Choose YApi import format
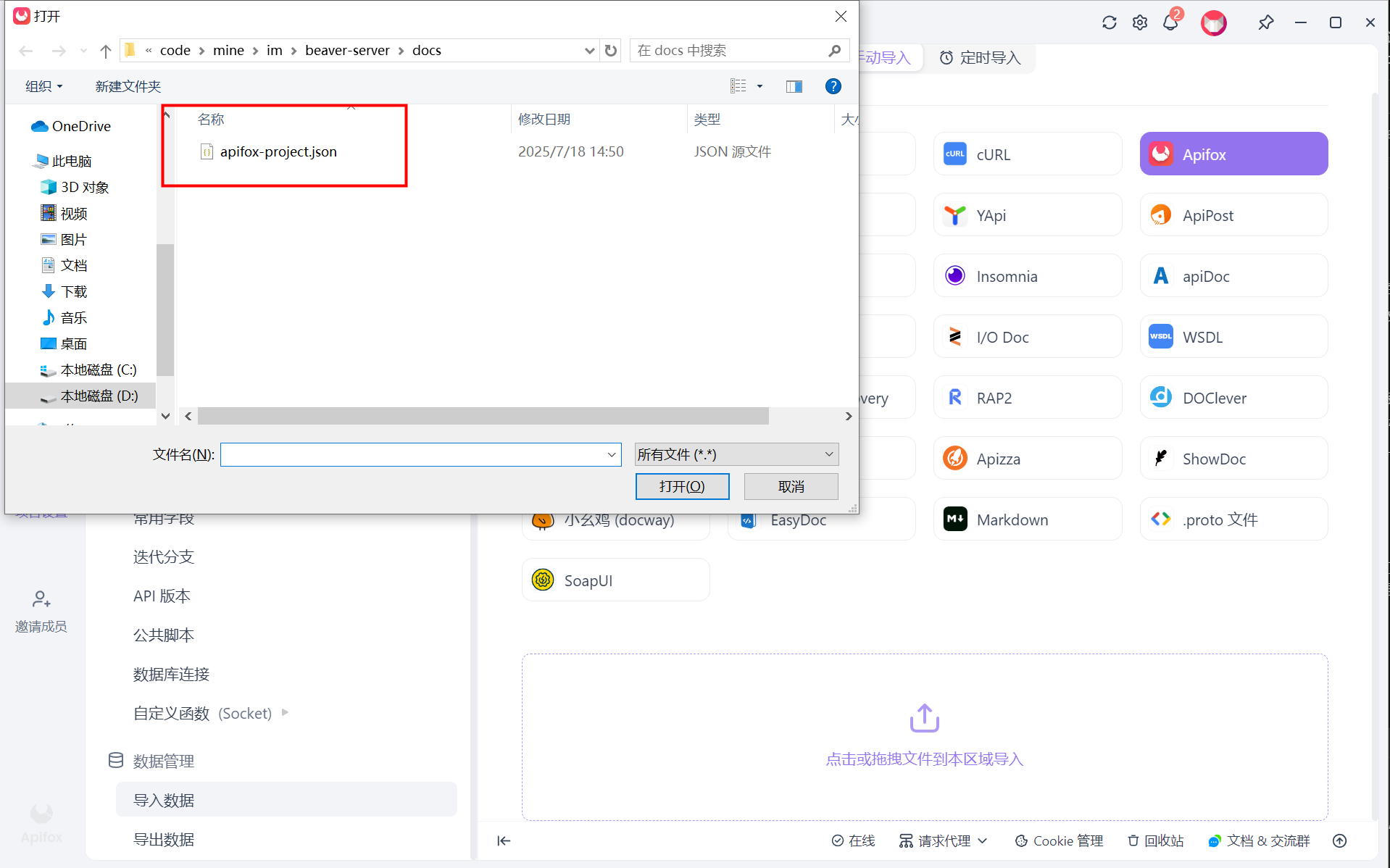The image size is (1390, 868). coord(1028,215)
